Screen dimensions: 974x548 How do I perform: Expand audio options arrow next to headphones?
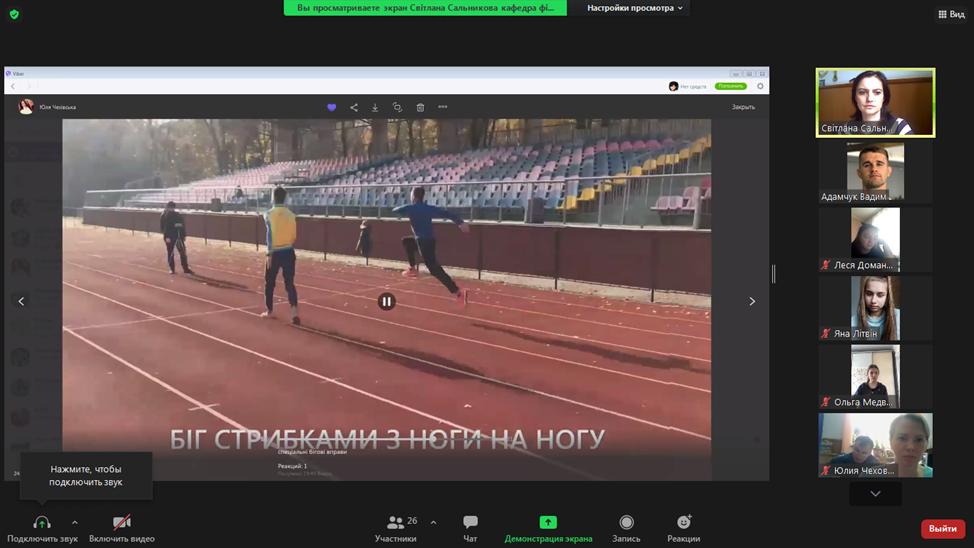click(x=74, y=522)
